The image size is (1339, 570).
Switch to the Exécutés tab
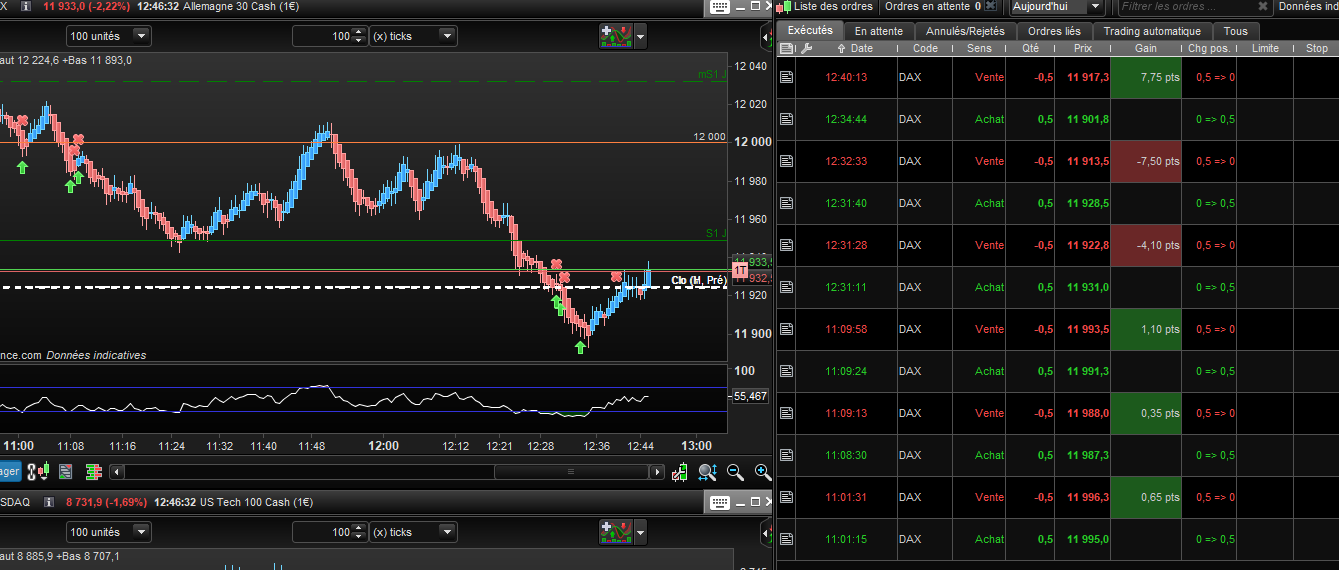810,30
